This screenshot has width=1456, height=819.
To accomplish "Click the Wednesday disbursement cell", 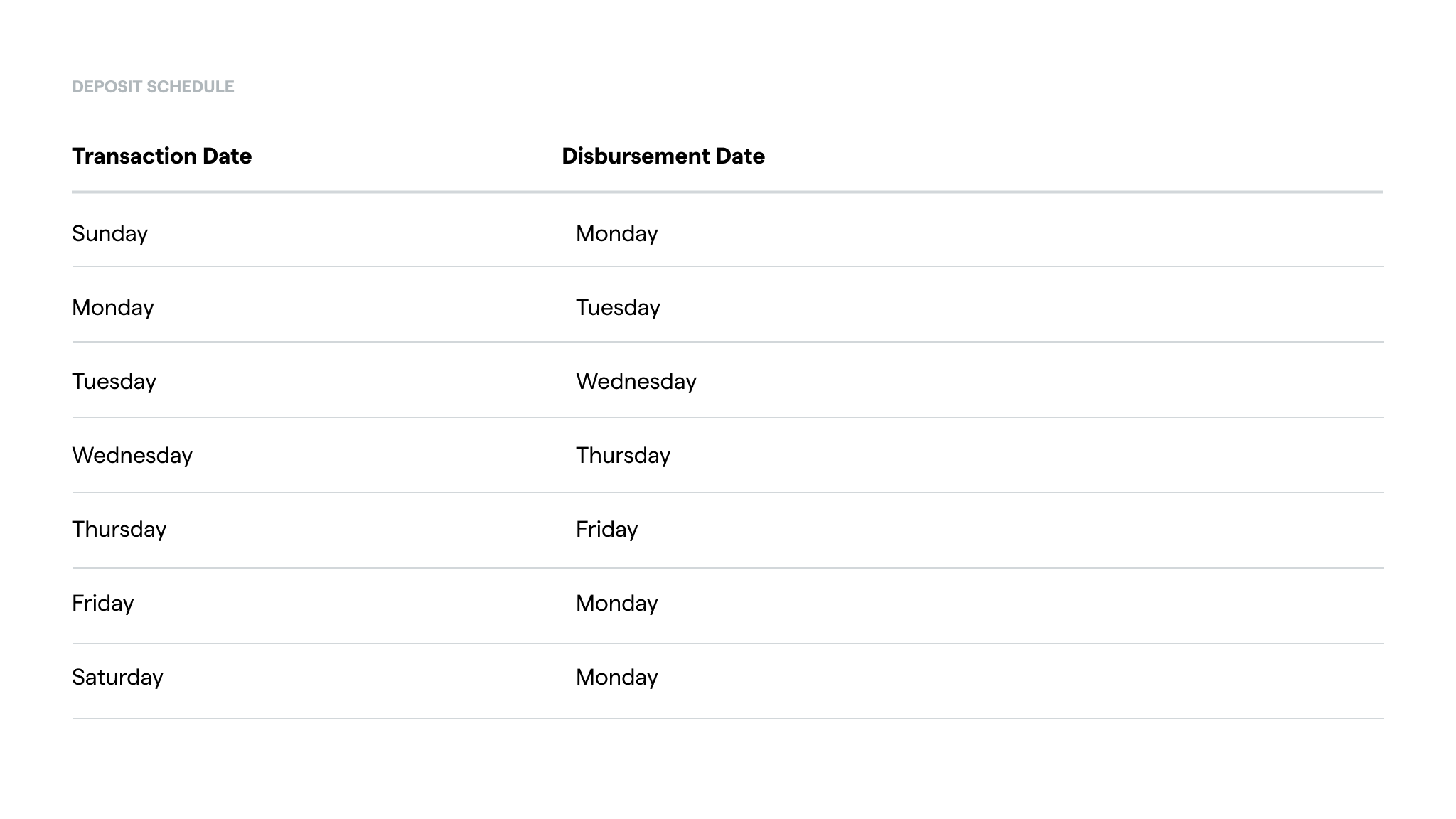I will 636,382.
